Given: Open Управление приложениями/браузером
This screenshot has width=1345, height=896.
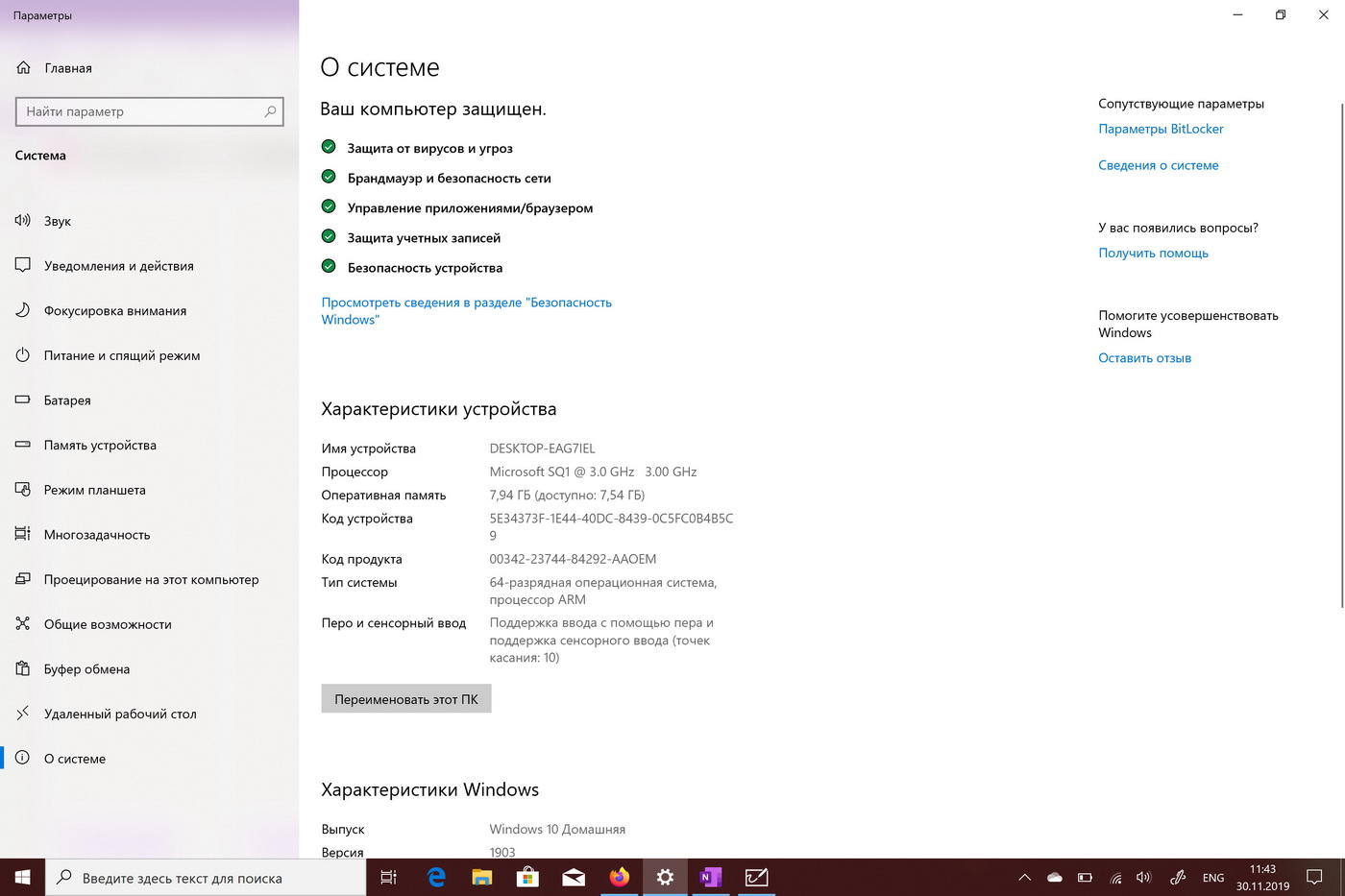Looking at the screenshot, I should [x=470, y=207].
